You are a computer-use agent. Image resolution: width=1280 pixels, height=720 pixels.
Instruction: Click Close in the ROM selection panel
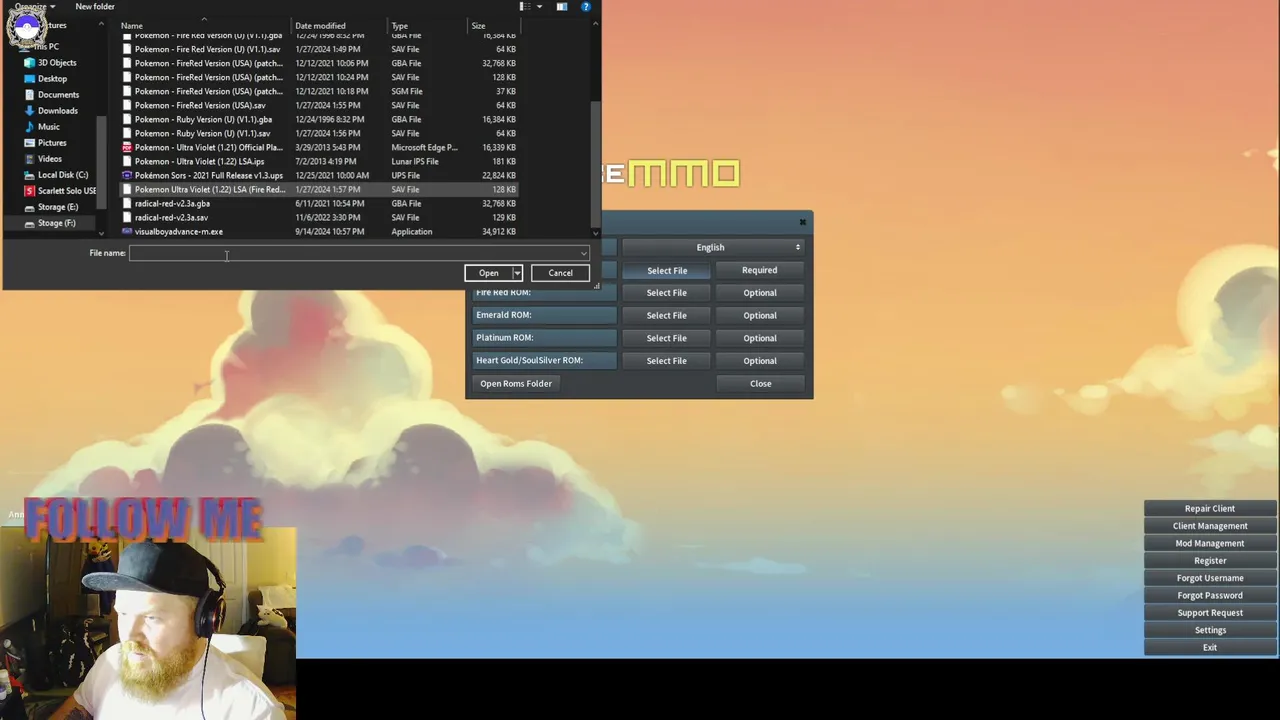point(760,384)
